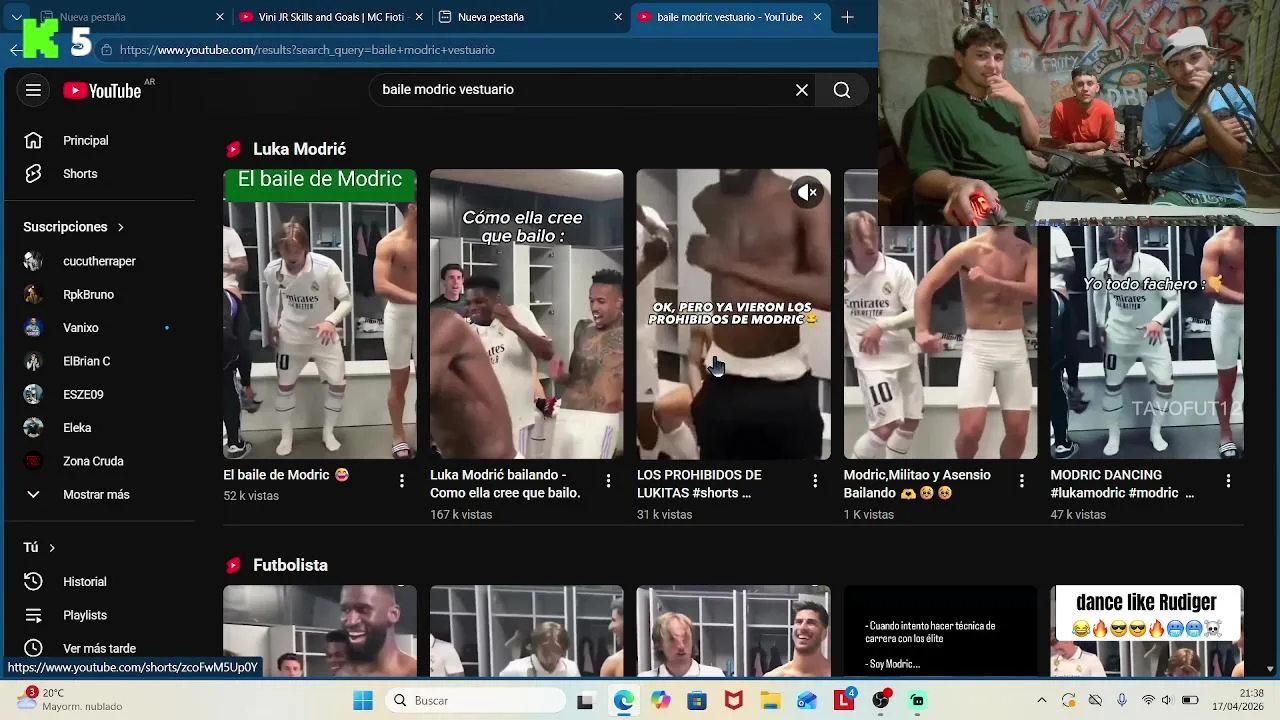
Task: Open options for El baile de Modric short
Action: (x=402, y=481)
